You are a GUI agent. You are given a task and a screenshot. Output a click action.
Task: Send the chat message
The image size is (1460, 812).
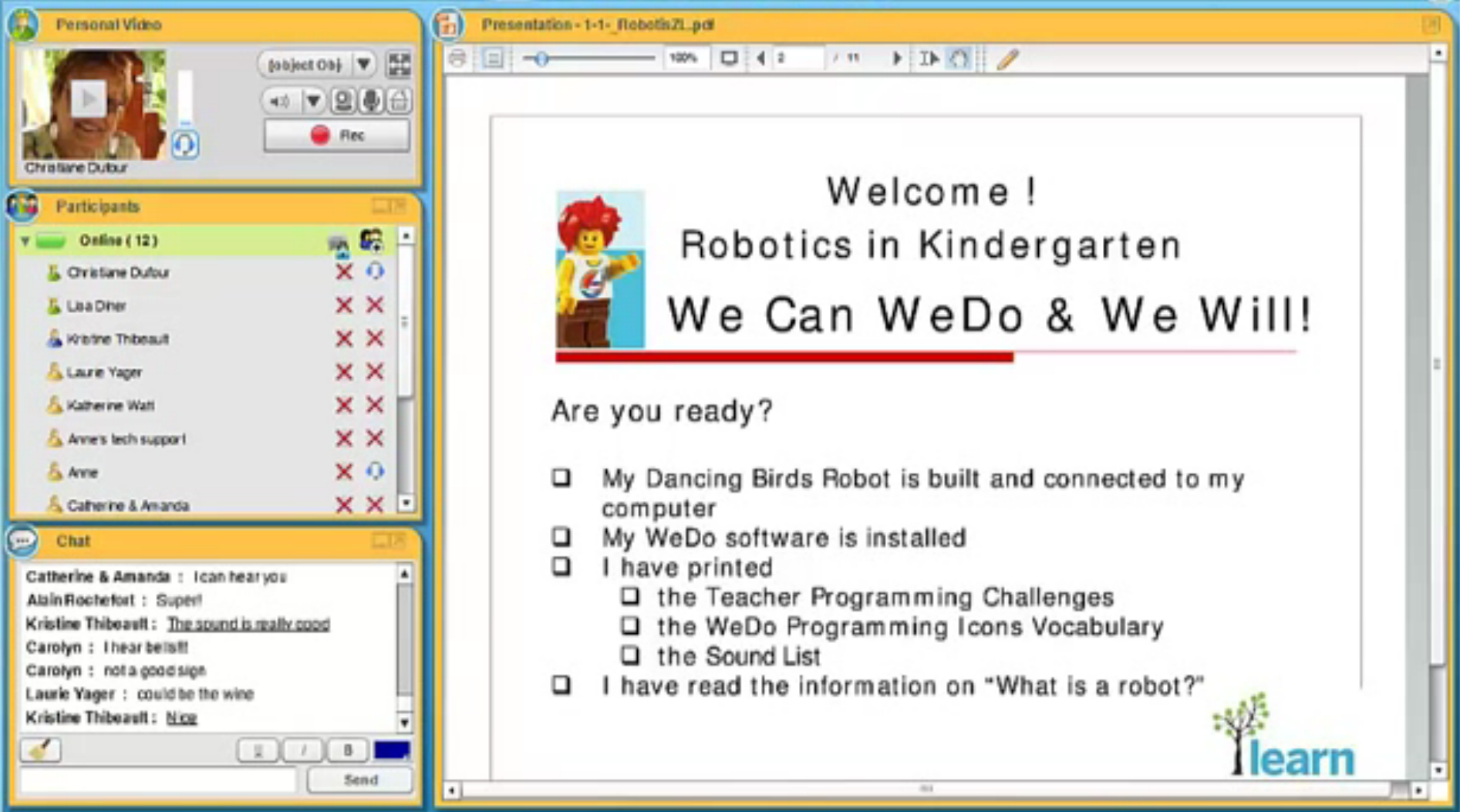click(x=359, y=780)
